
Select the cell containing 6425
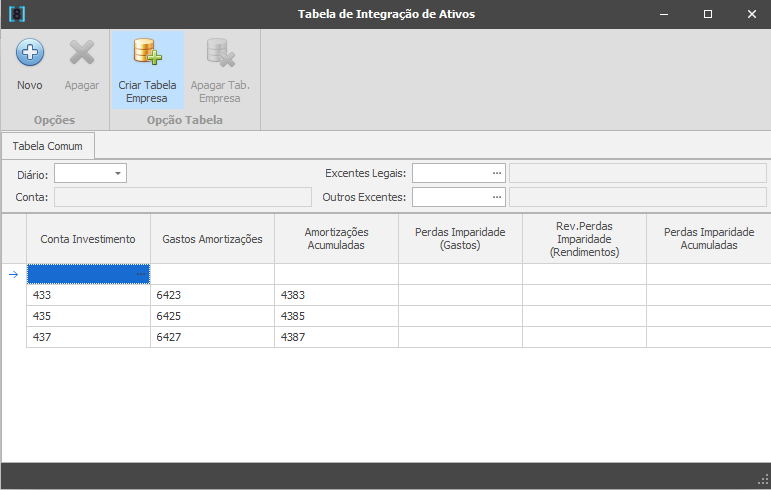212,316
